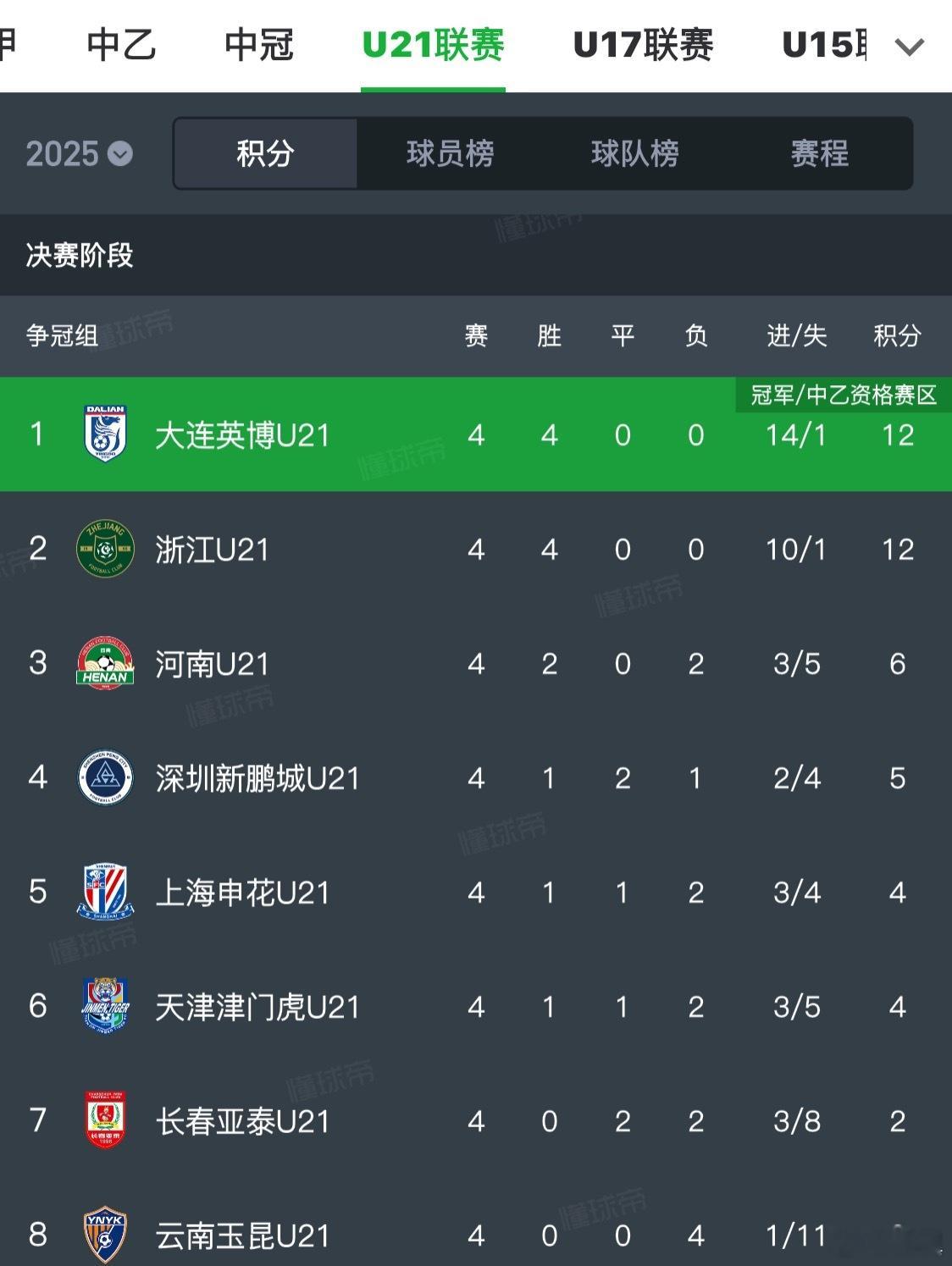Tap the Tianjin Jinmen Tiger U21 logo
The width and height of the screenshot is (952, 1266).
click(106, 1006)
